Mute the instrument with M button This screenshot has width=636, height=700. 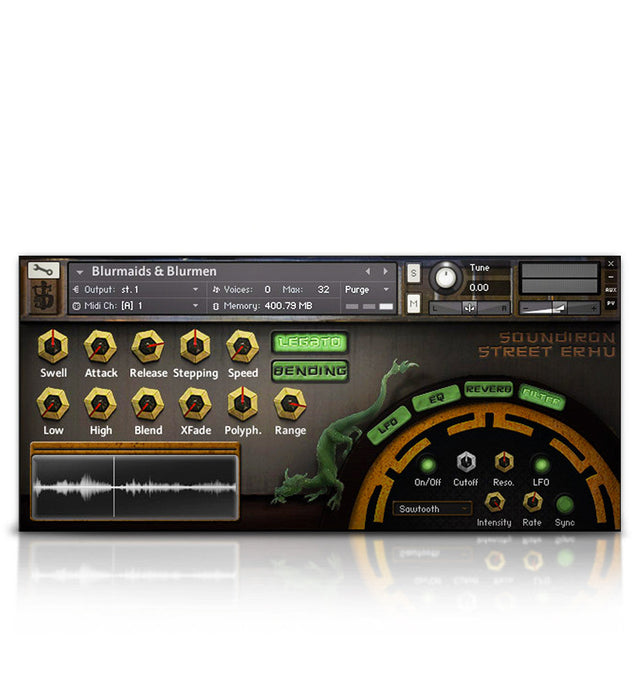coord(414,303)
